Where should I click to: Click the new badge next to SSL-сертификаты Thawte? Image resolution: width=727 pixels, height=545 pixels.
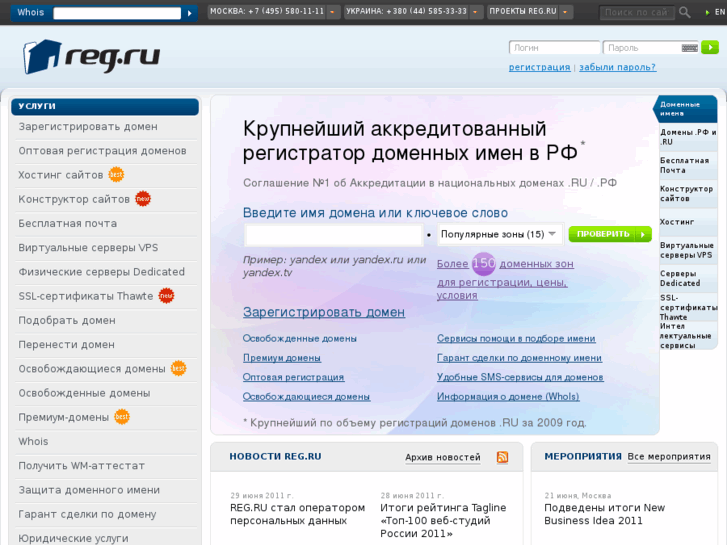pos(166,296)
